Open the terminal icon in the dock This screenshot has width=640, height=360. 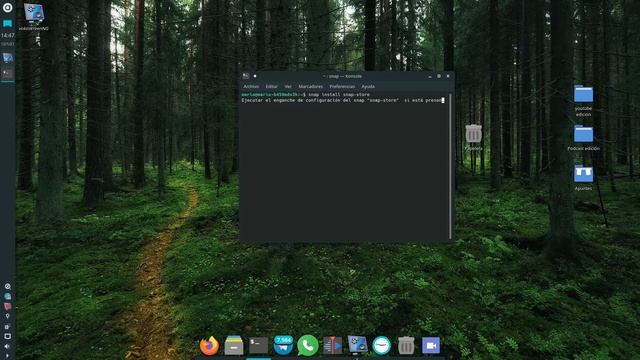258,346
